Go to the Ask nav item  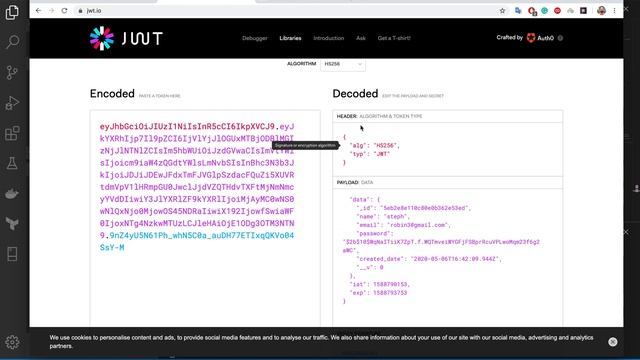tap(361, 38)
